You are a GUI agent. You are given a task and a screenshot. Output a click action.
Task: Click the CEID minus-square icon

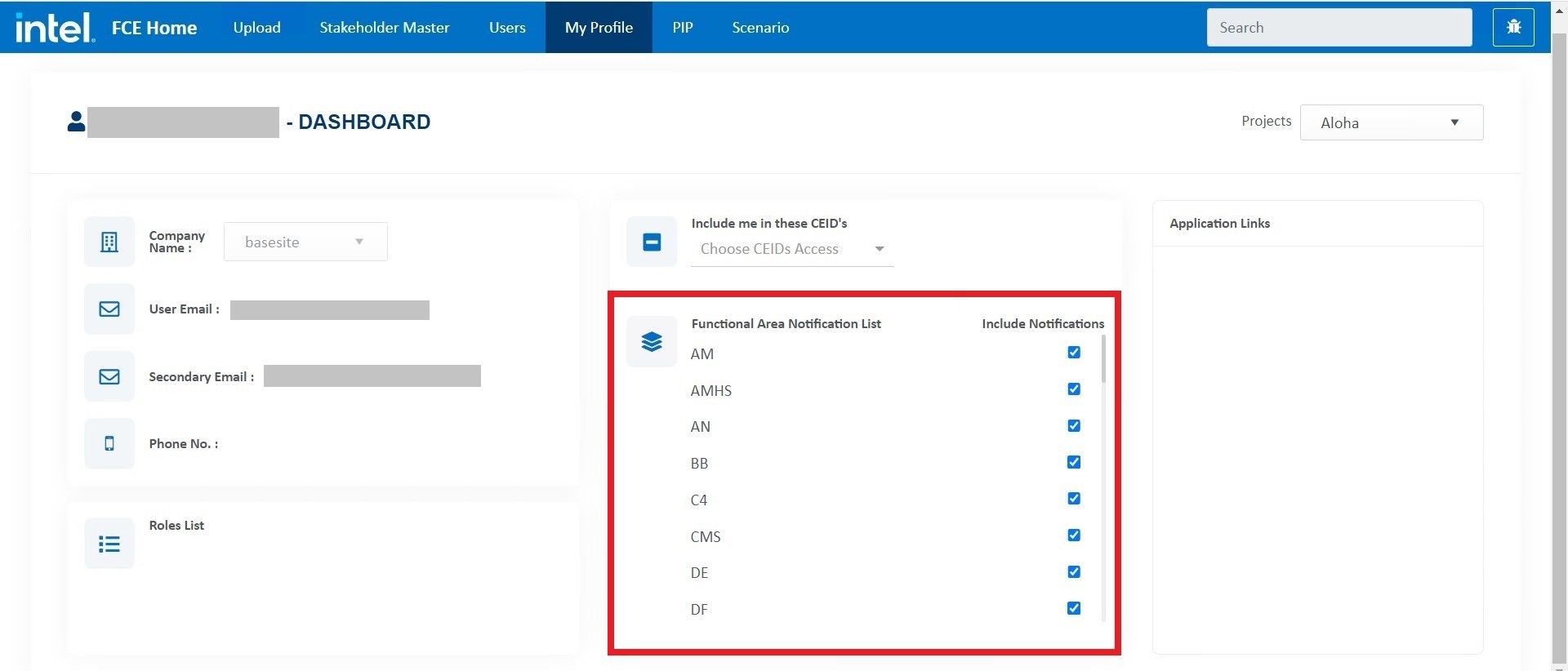tap(652, 242)
